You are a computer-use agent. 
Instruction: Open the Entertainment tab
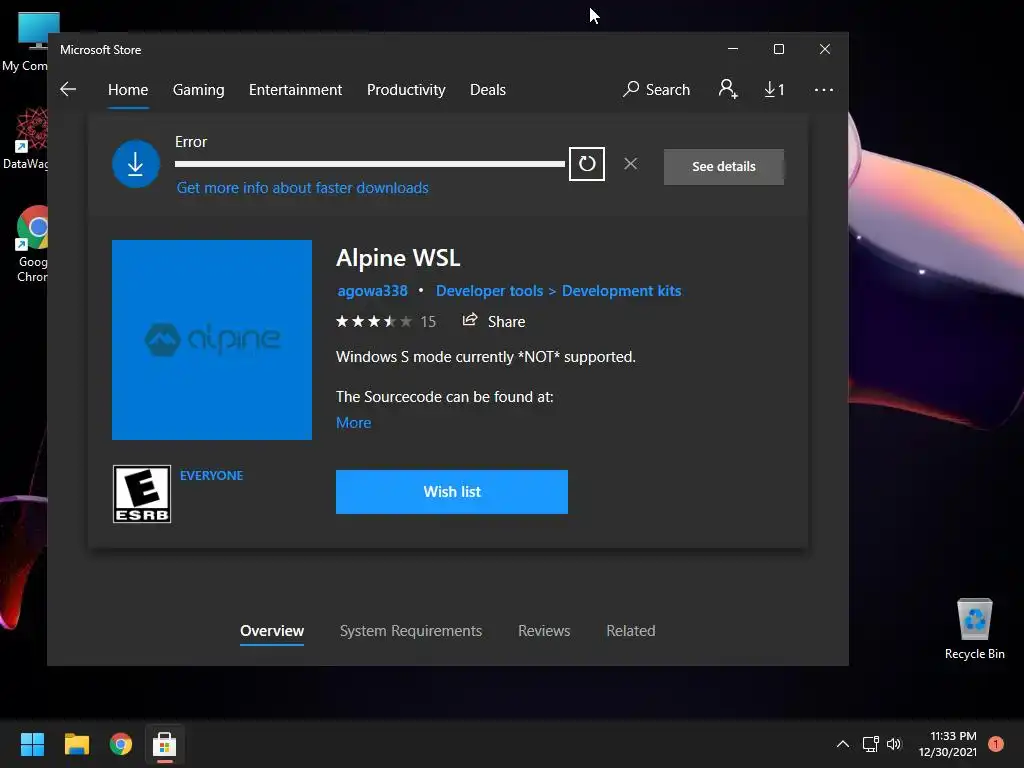click(x=295, y=89)
